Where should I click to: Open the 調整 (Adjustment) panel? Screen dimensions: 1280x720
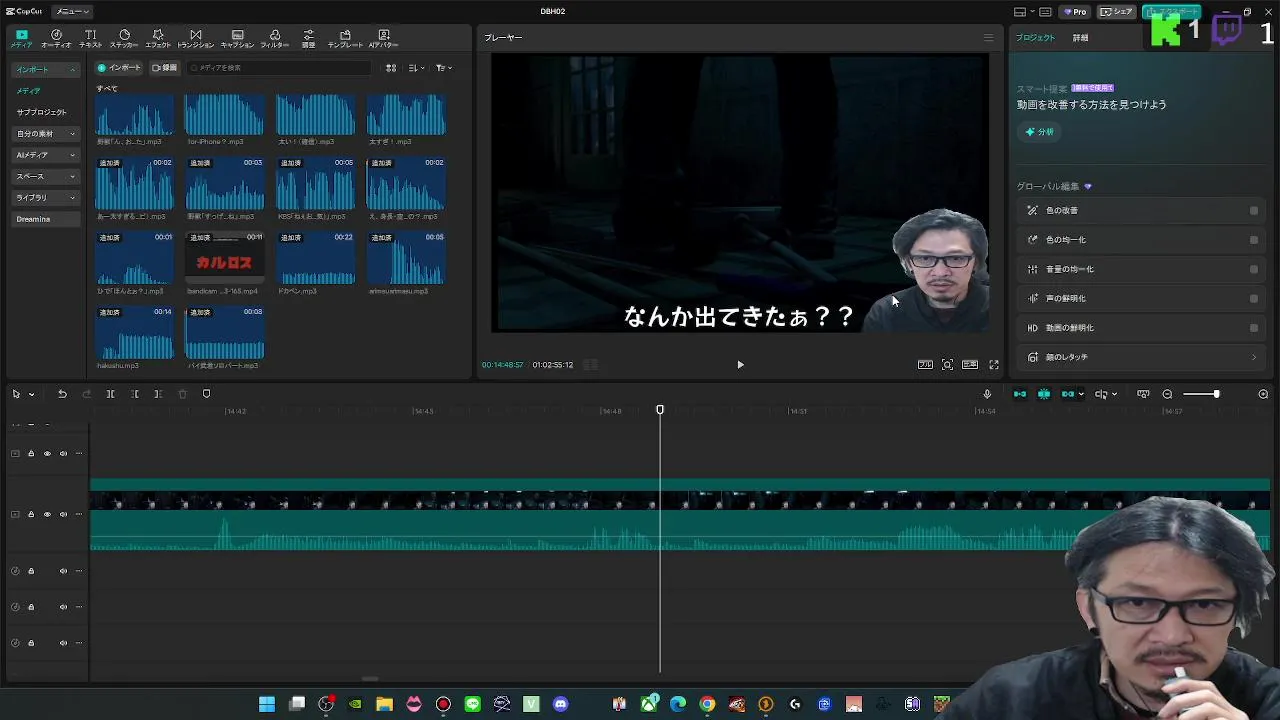coord(308,39)
